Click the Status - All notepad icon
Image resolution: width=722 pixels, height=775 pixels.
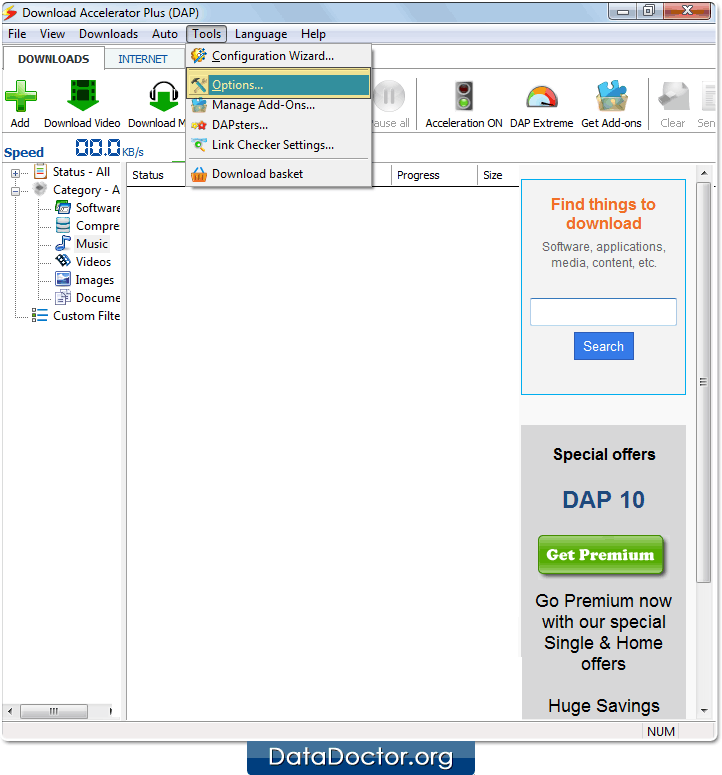coord(40,172)
